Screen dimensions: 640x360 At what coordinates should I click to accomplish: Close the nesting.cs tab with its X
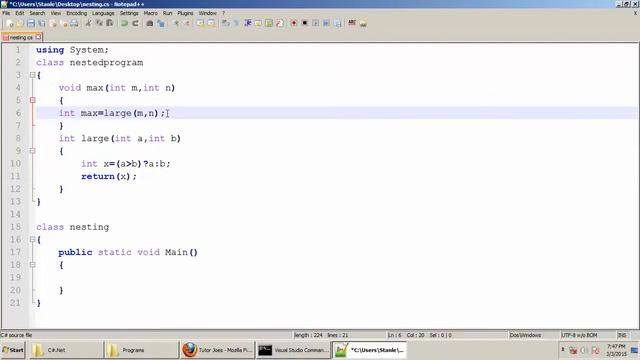[x=38, y=37]
